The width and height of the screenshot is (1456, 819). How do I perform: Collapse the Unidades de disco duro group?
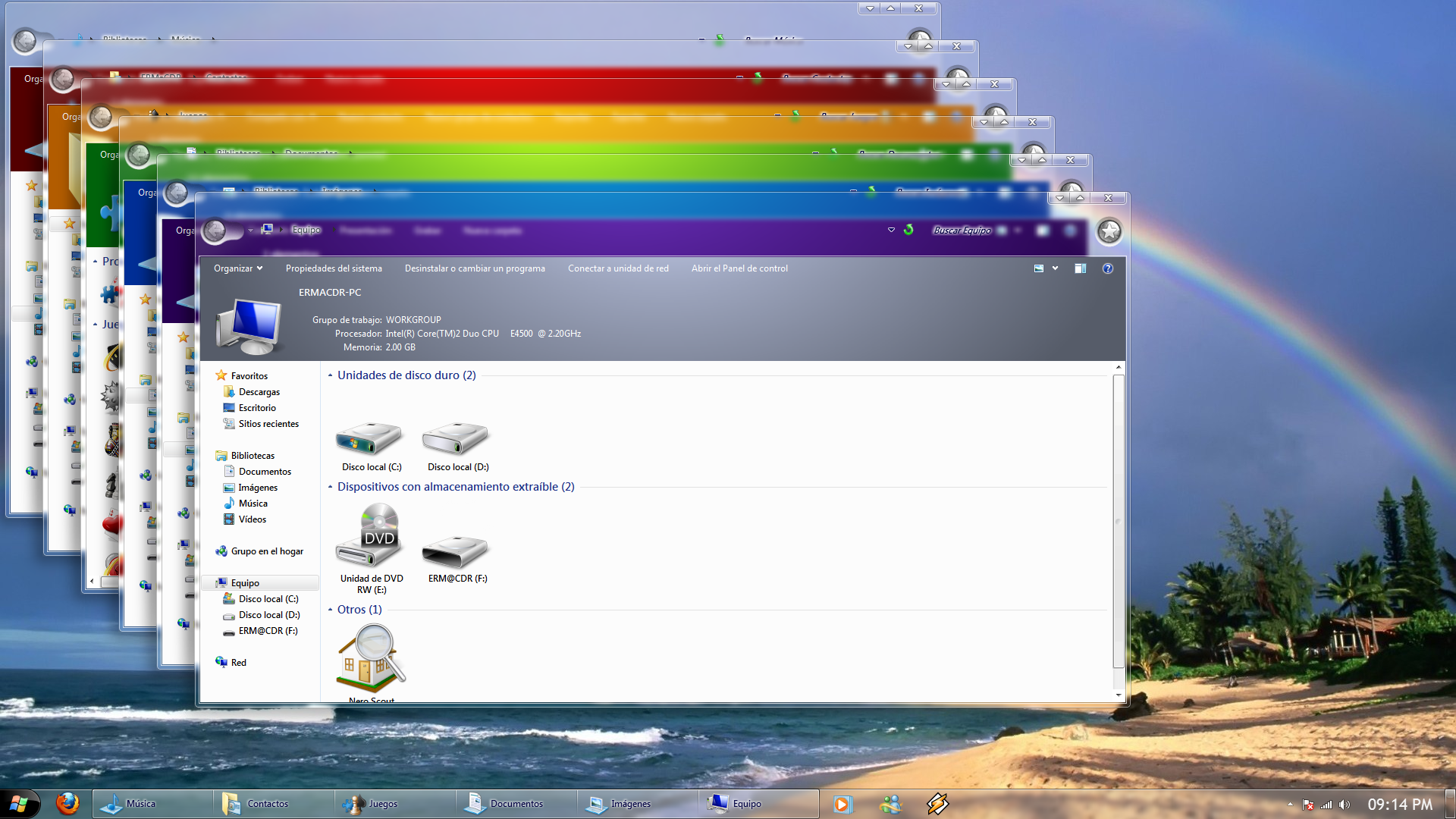[x=331, y=375]
